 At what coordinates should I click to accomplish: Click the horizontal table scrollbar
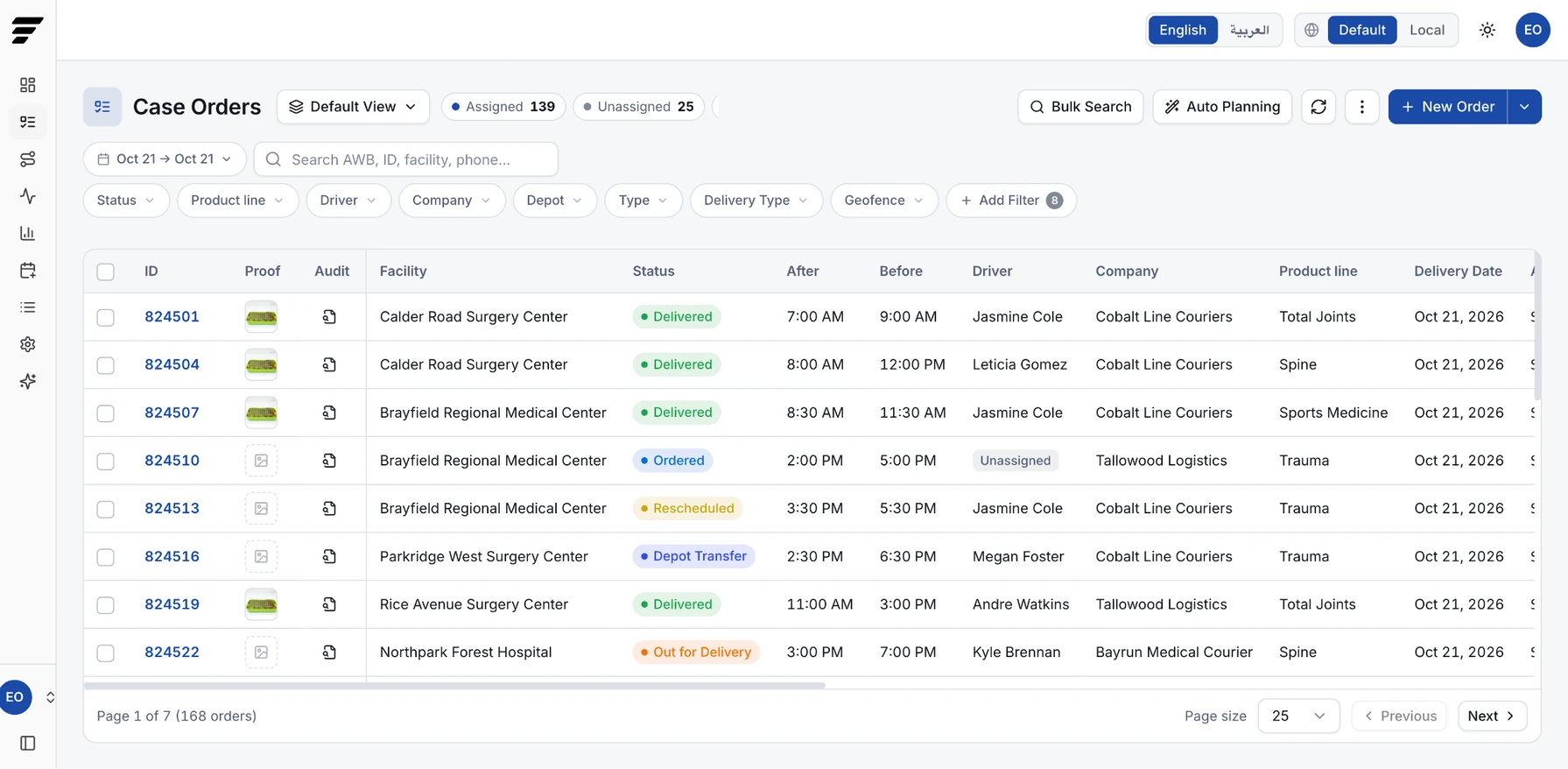[454, 686]
